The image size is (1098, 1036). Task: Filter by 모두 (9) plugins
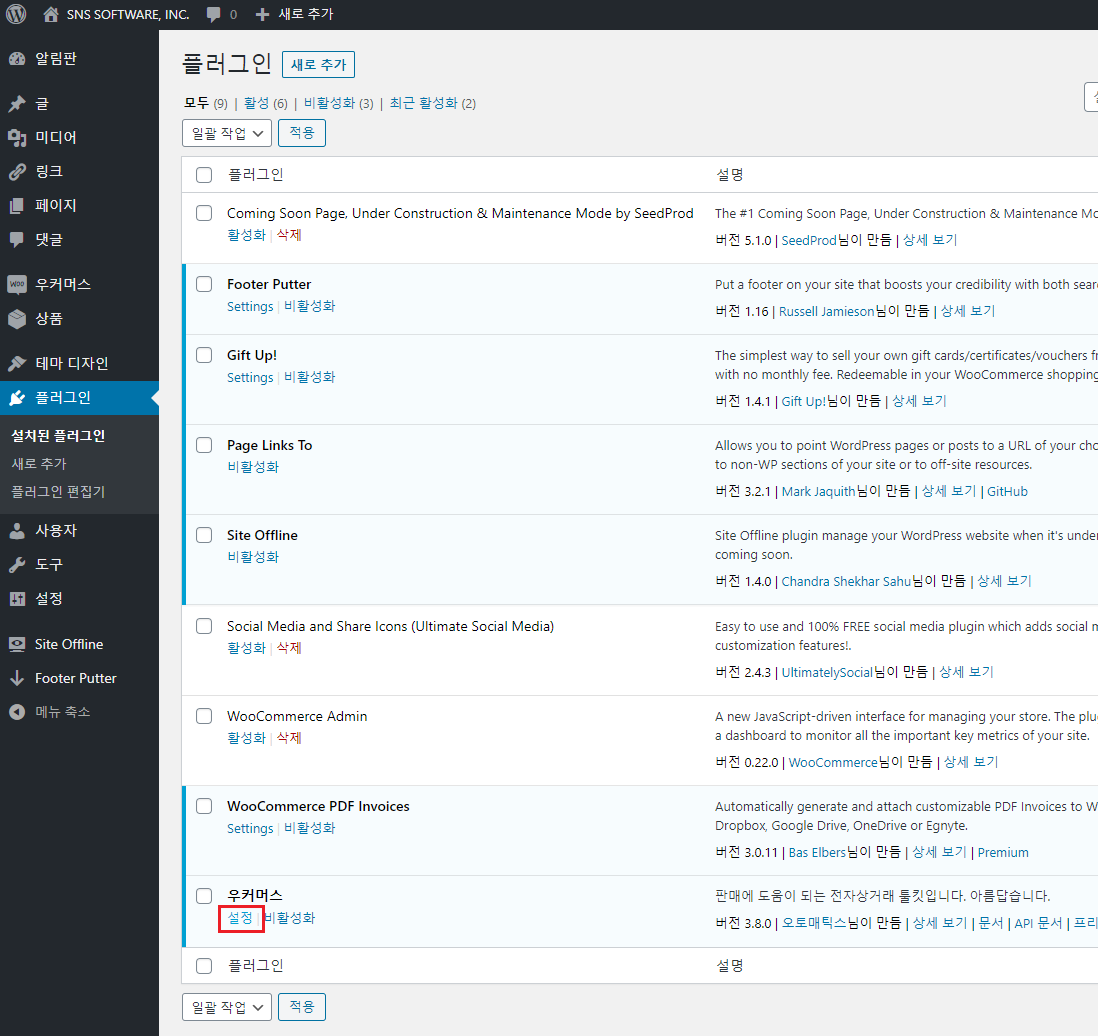(x=205, y=103)
